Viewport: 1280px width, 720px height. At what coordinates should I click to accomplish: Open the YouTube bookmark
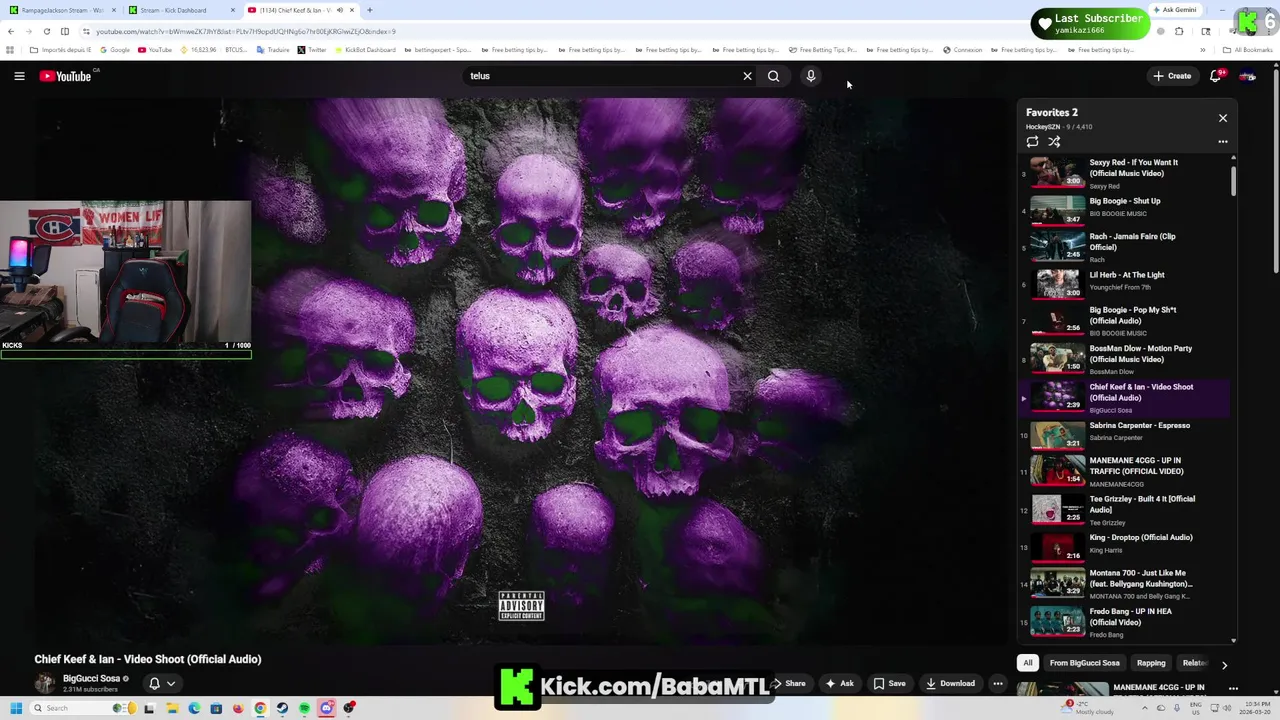[155, 50]
